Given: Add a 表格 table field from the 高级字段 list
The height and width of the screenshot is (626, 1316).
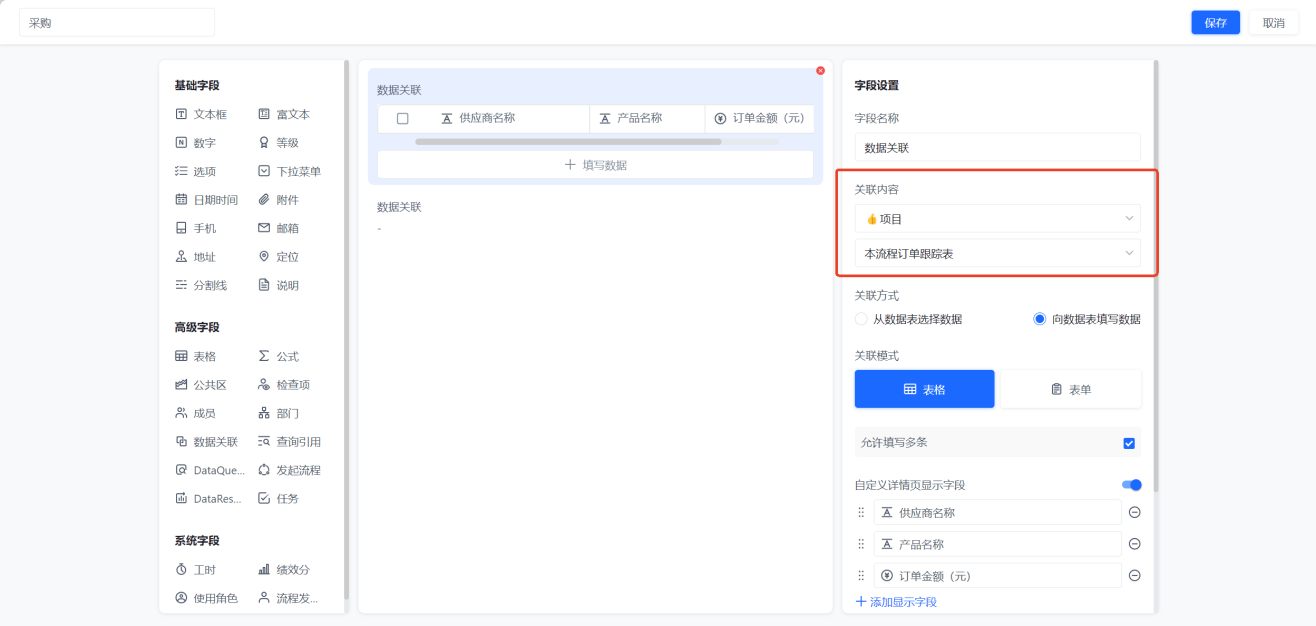Looking at the screenshot, I should coord(195,356).
